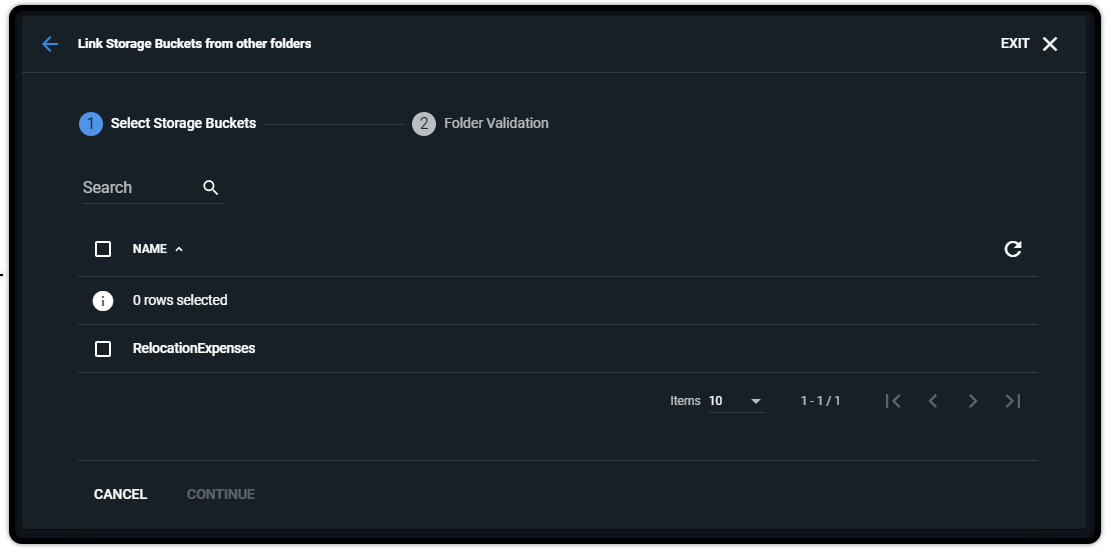Image resolution: width=1111 pixels, height=553 pixels.
Task: Open the items per page dropdown
Action: pos(736,401)
